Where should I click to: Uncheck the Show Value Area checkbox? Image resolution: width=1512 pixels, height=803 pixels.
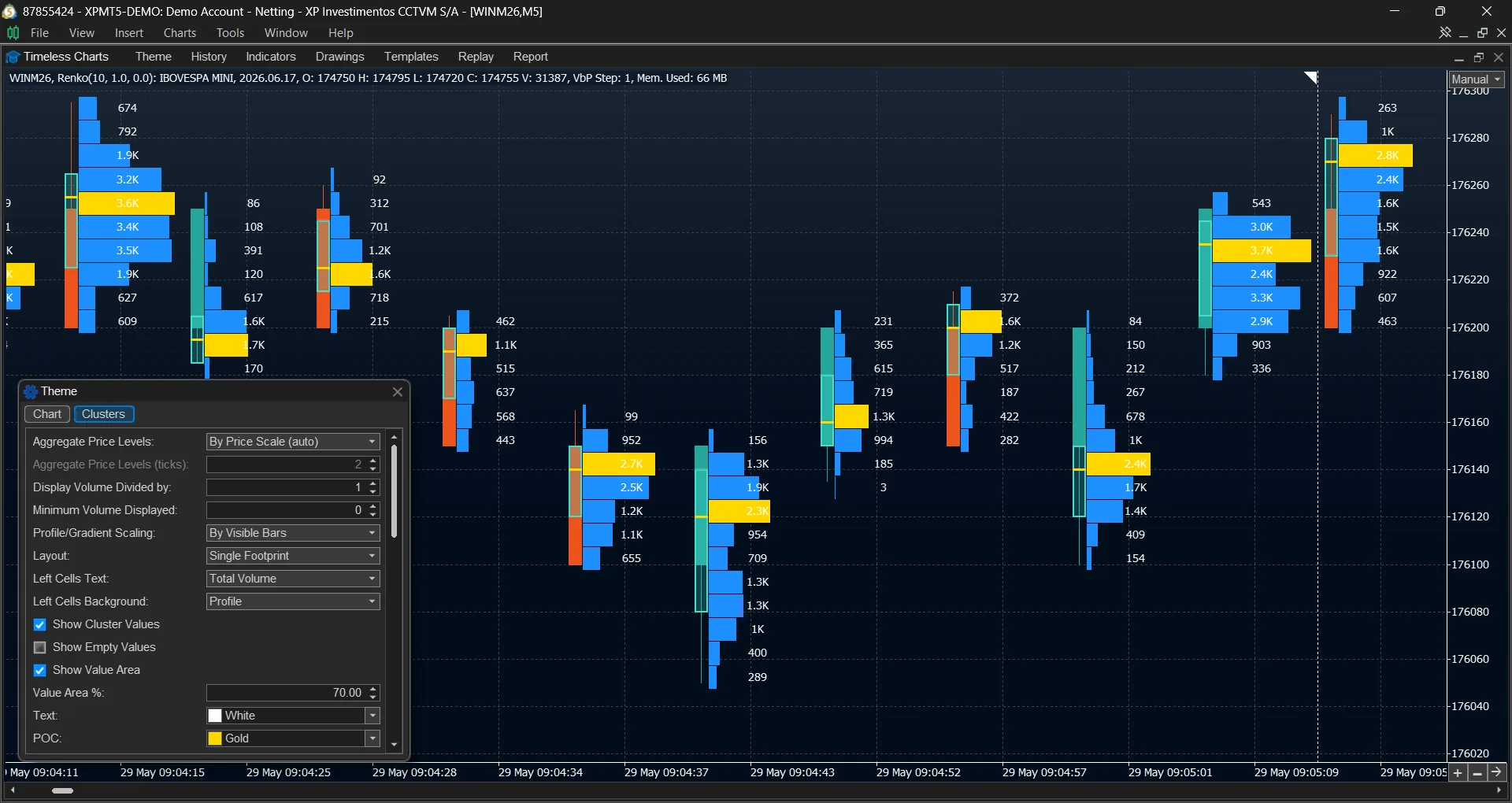(x=40, y=671)
